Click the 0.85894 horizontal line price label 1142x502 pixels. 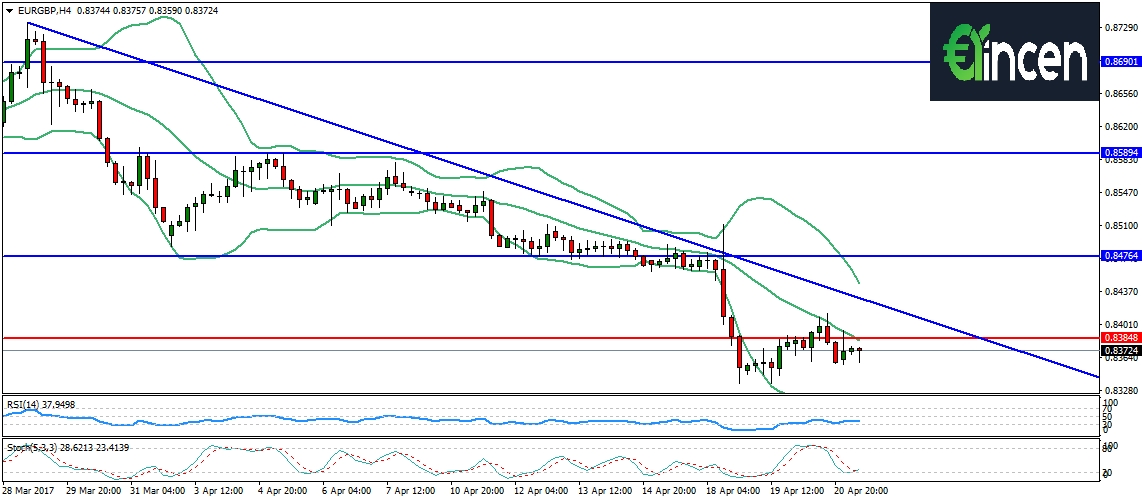(1120, 153)
